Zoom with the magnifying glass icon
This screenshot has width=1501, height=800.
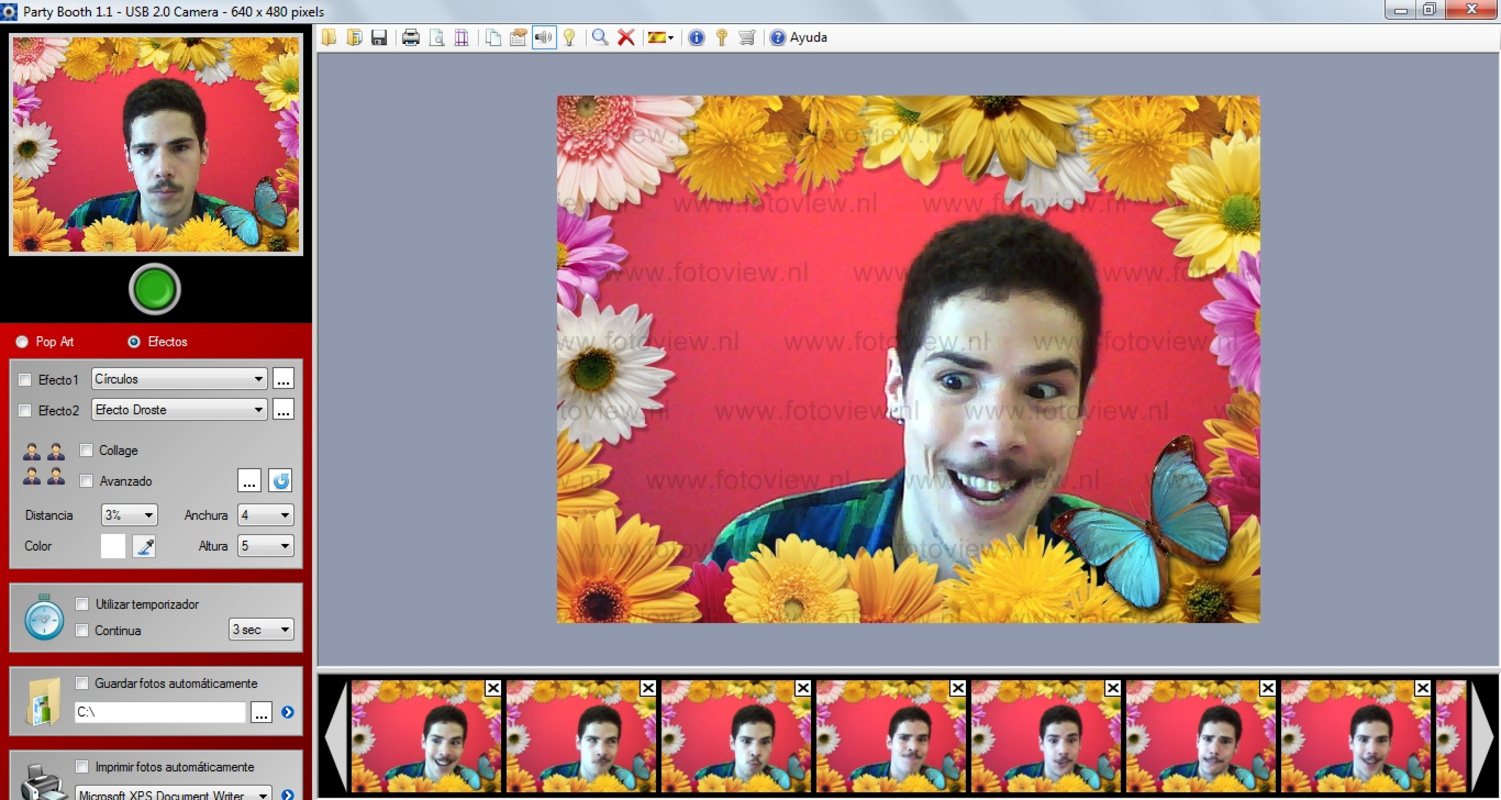(600, 38)
